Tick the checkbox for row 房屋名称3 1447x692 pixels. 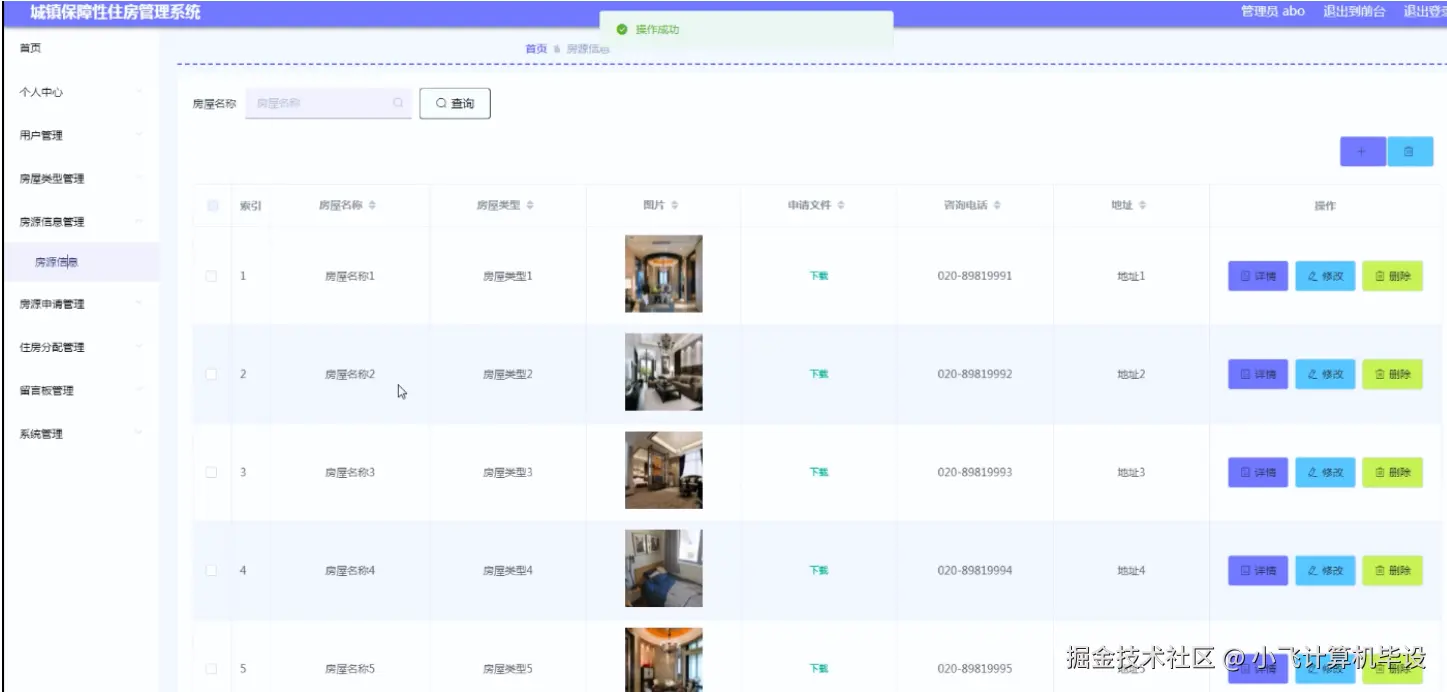coord(211,472)
